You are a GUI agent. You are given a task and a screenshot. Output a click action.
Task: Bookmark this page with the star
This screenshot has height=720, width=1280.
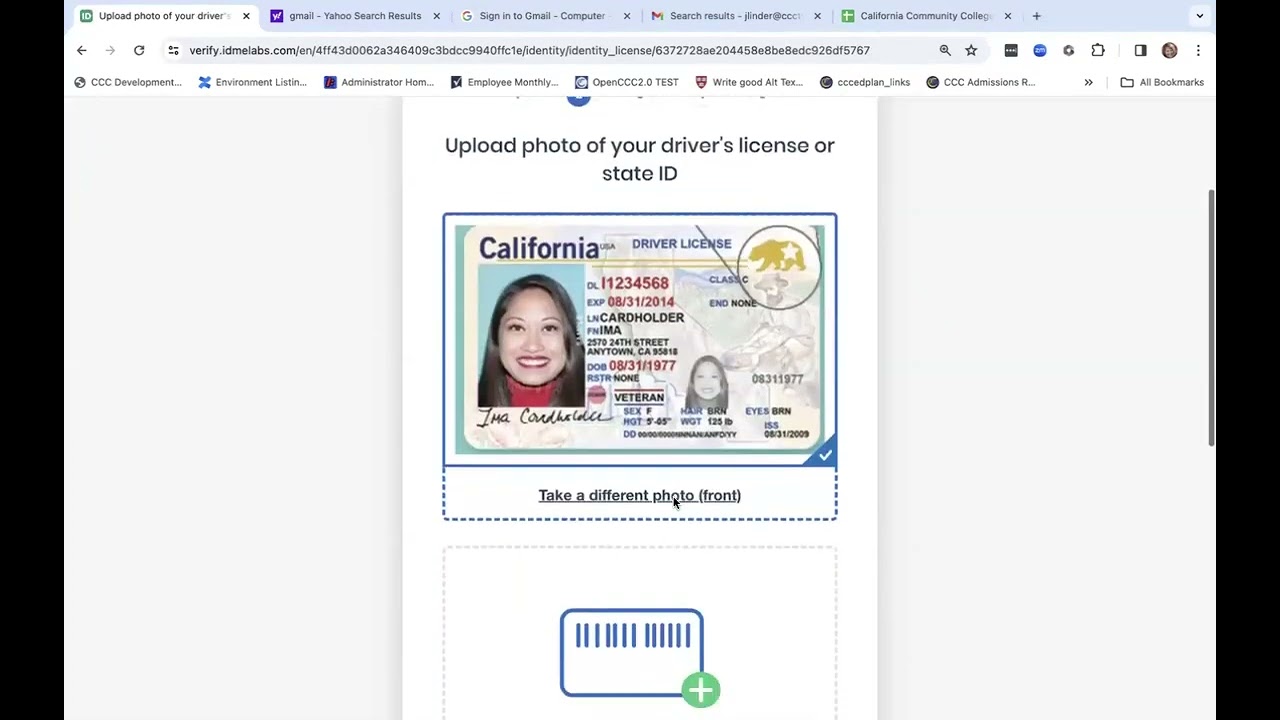point(971,50)
